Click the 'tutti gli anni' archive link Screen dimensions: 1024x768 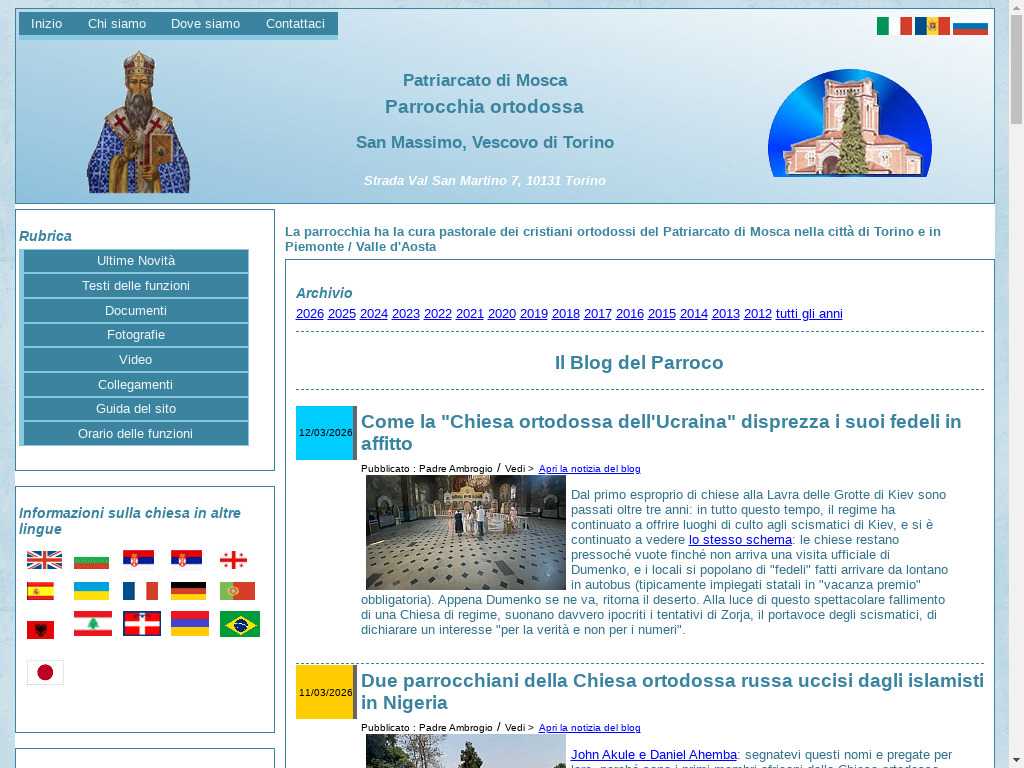point(809,314)
